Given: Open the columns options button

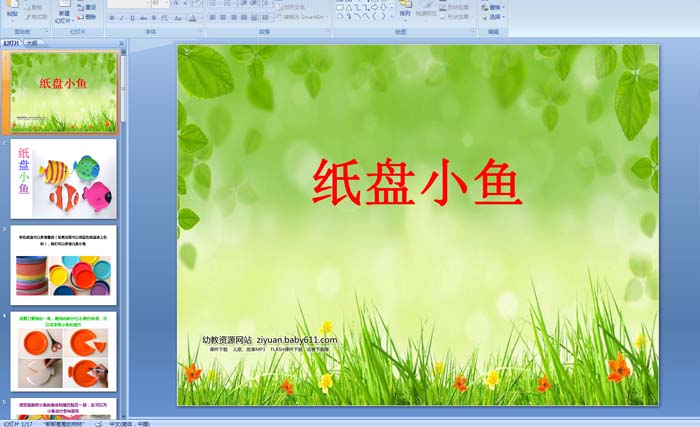Looking at the screenshot, I should point(266,17).
